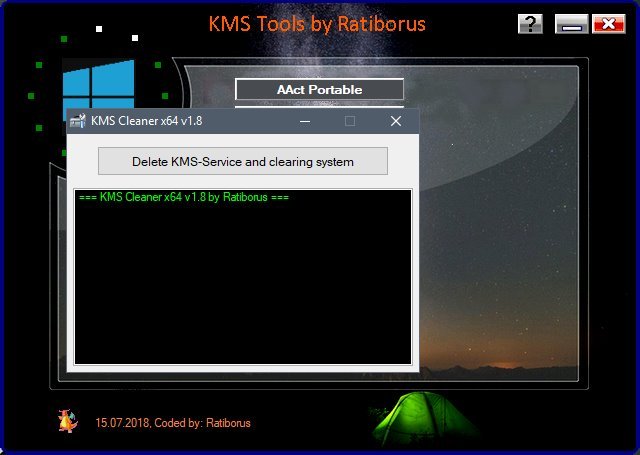Open help with the question mark button

click(530, 24)
